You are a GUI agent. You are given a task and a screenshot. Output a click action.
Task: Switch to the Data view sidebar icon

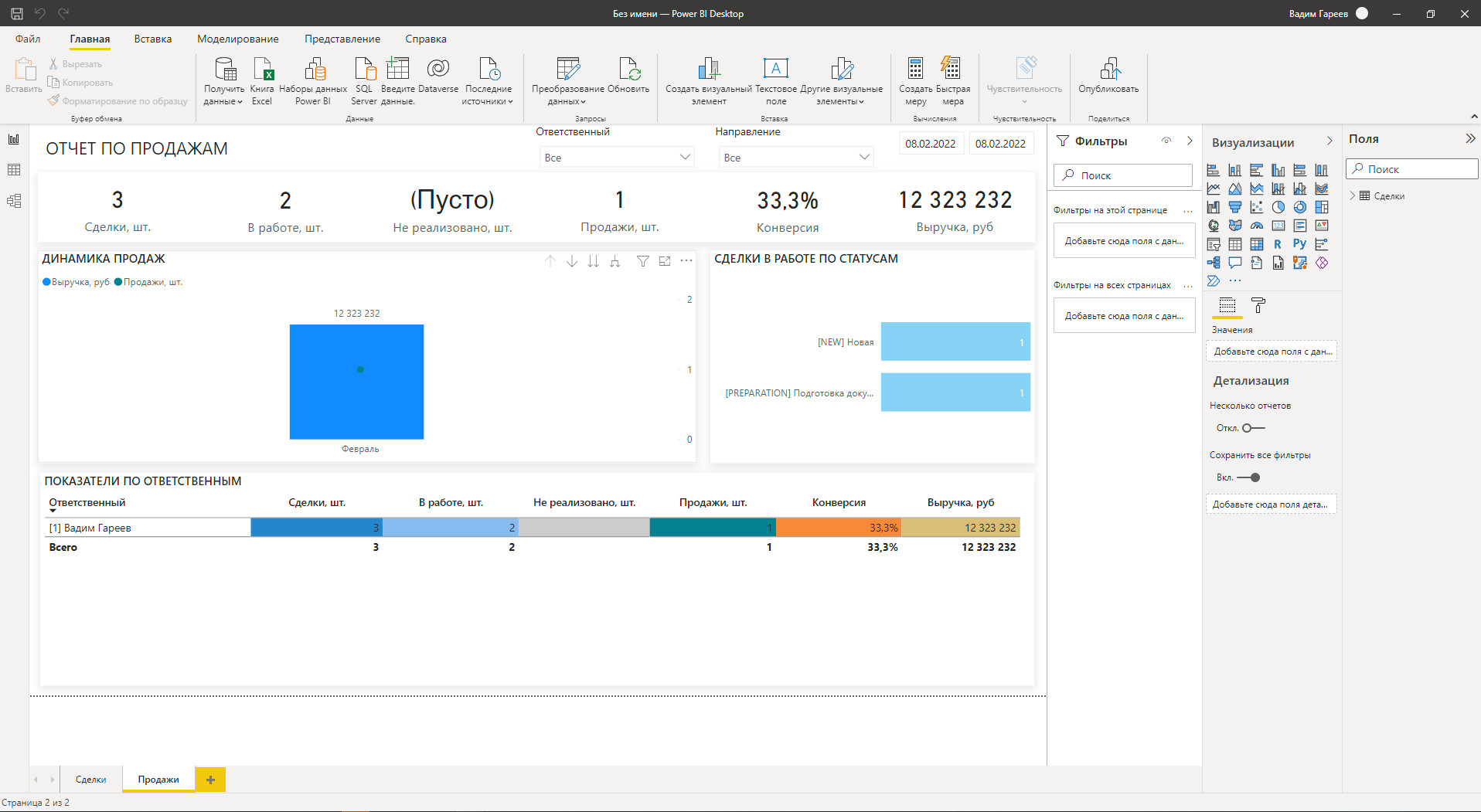point(14,170)
